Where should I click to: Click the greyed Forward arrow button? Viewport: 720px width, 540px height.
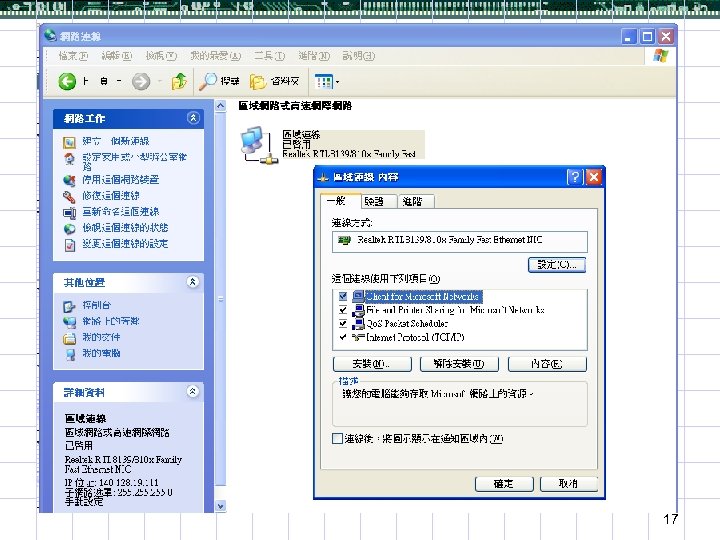[x=141, y=82]
